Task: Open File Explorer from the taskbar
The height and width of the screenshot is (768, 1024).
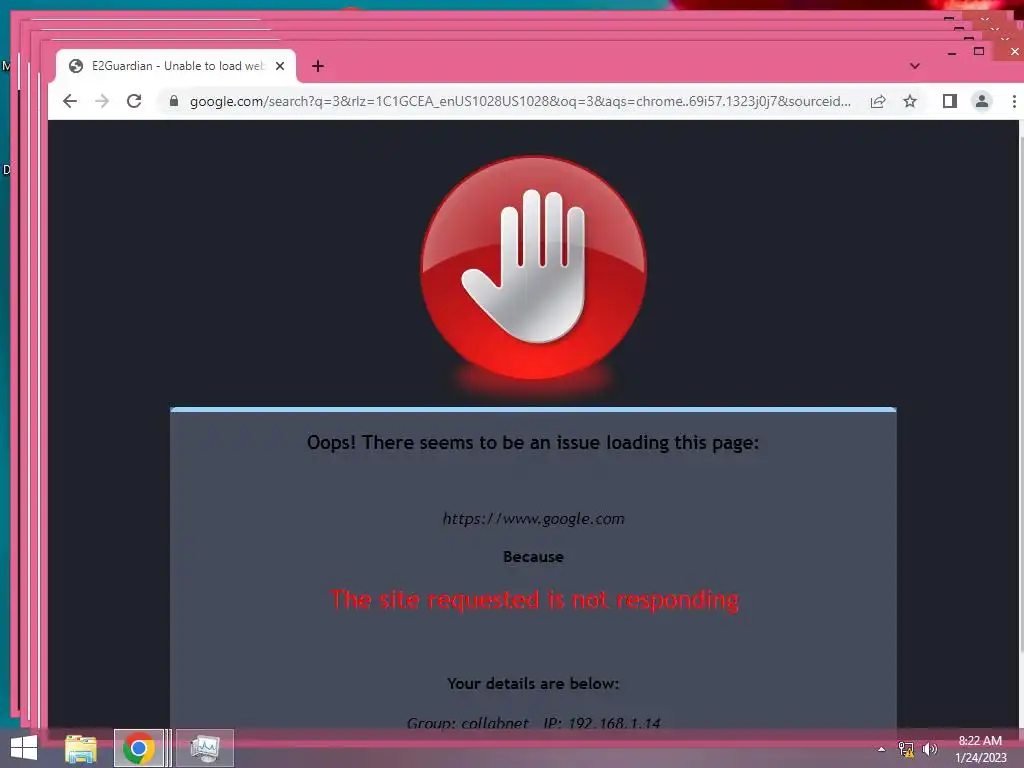Action: (x=80, y=748)
